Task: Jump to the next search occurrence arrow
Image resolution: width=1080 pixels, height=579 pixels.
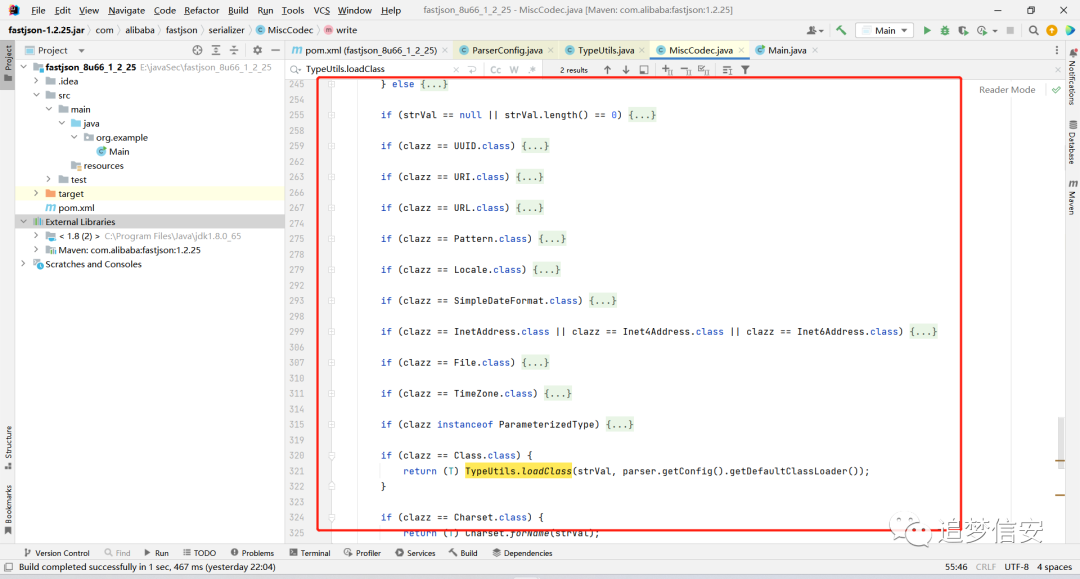Action: click(x=625, y=70)
